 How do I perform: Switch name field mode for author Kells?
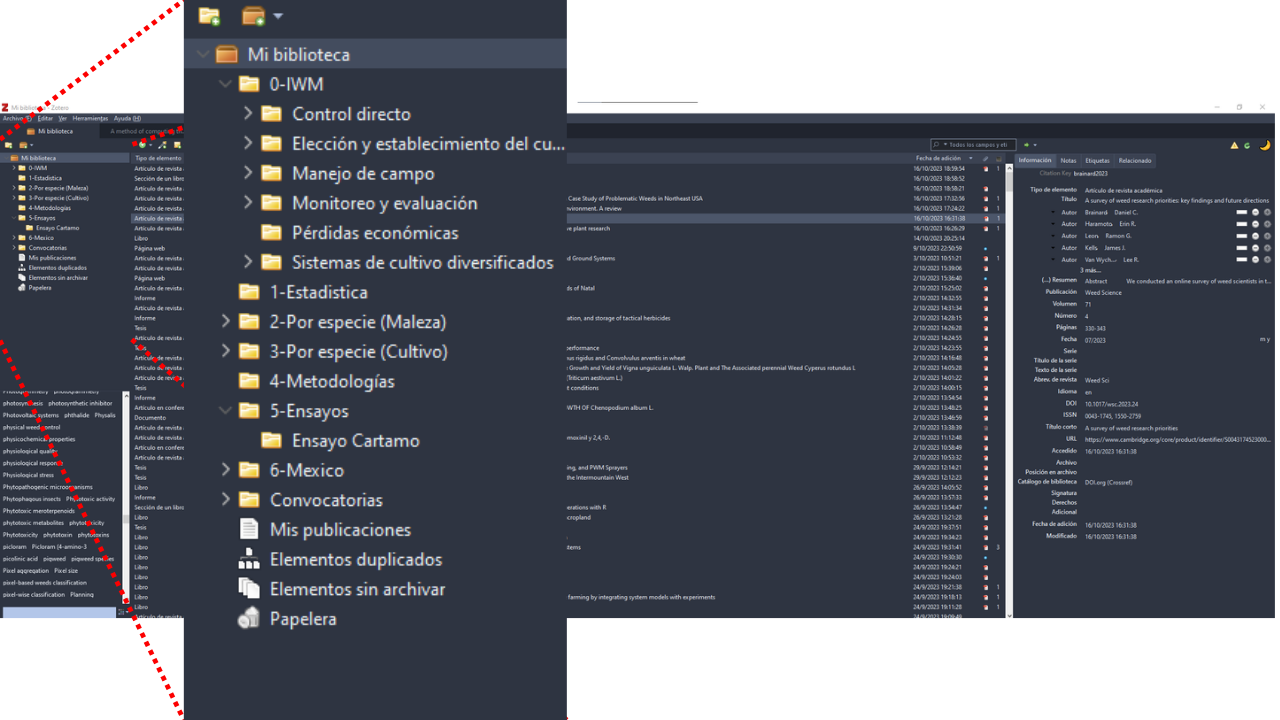[1241, 248]
